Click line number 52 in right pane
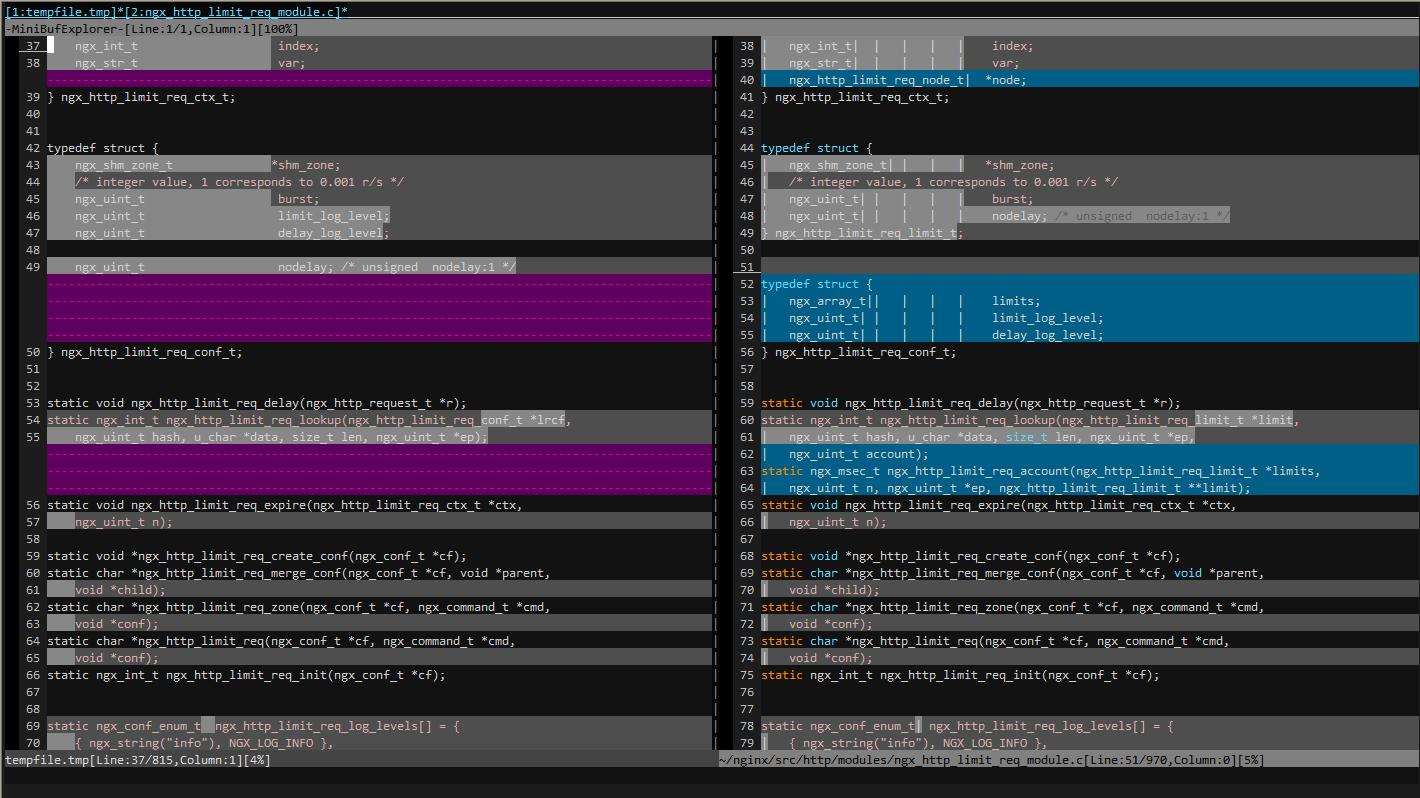This screenshot has width=1420, height=798. 747,284
